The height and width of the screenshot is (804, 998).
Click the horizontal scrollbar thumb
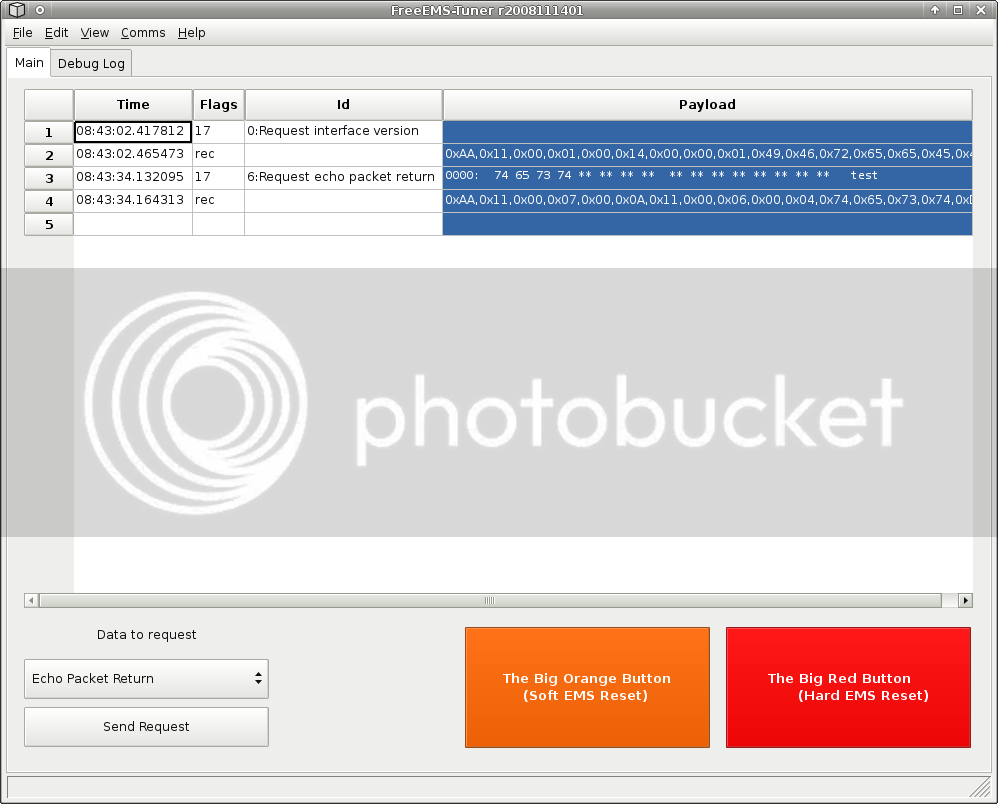point(489,601)
